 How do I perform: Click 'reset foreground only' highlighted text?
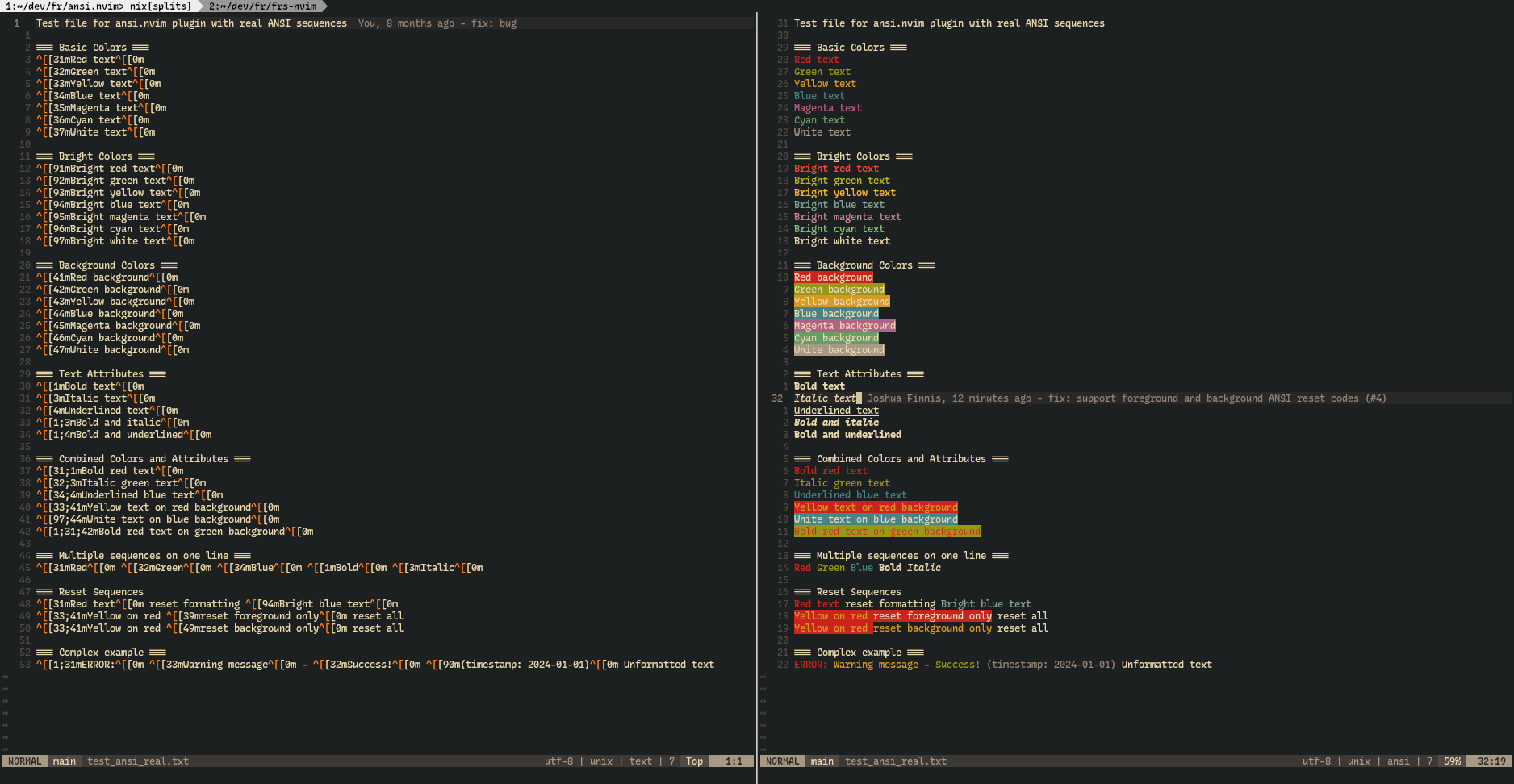tap(932, 616)
